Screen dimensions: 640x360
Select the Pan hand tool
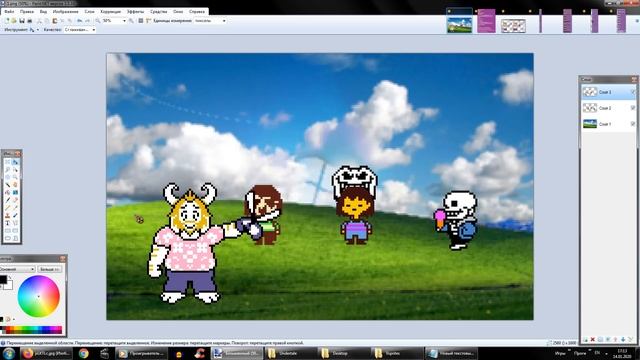tap(15, 184)
